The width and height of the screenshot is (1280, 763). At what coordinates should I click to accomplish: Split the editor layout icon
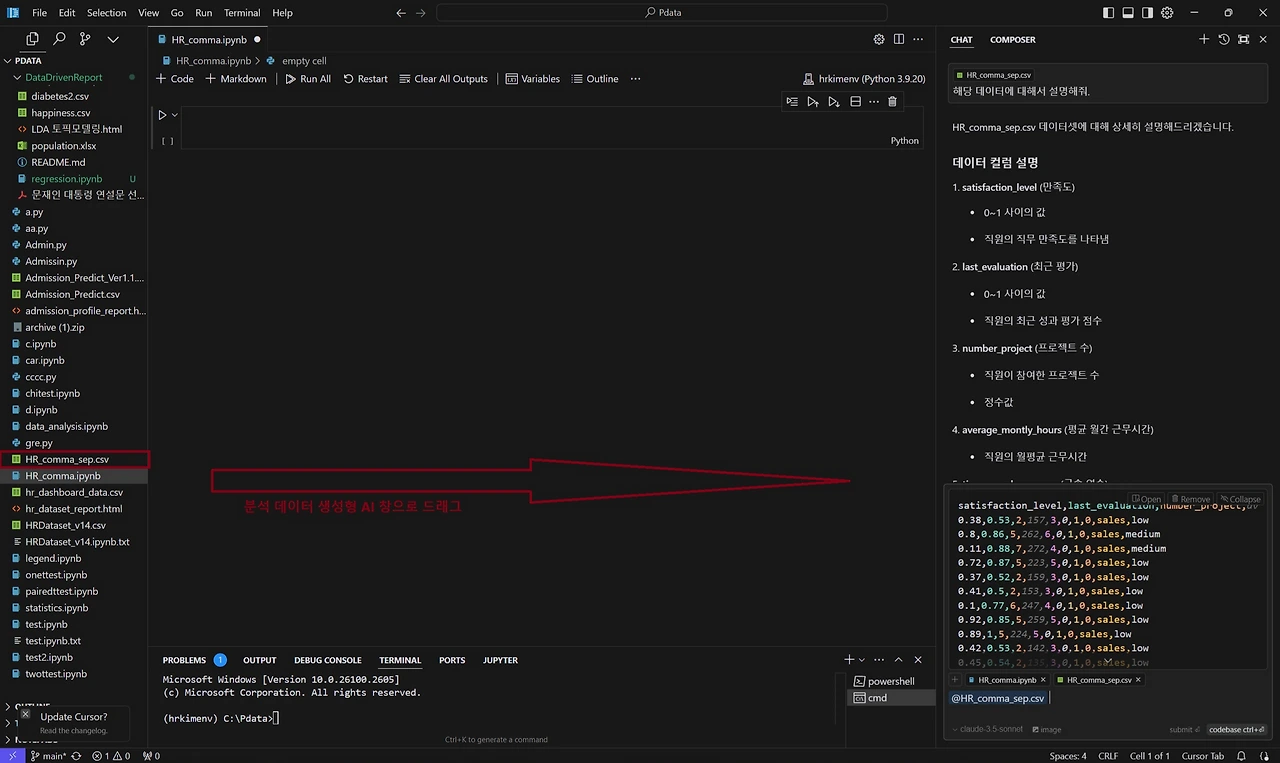899,39
